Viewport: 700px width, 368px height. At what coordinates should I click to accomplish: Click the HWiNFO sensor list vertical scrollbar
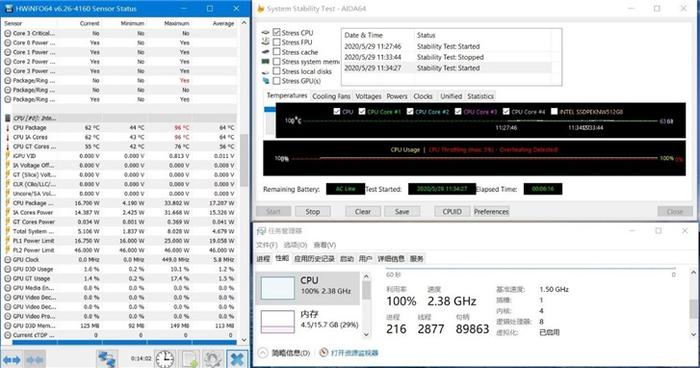244,181
